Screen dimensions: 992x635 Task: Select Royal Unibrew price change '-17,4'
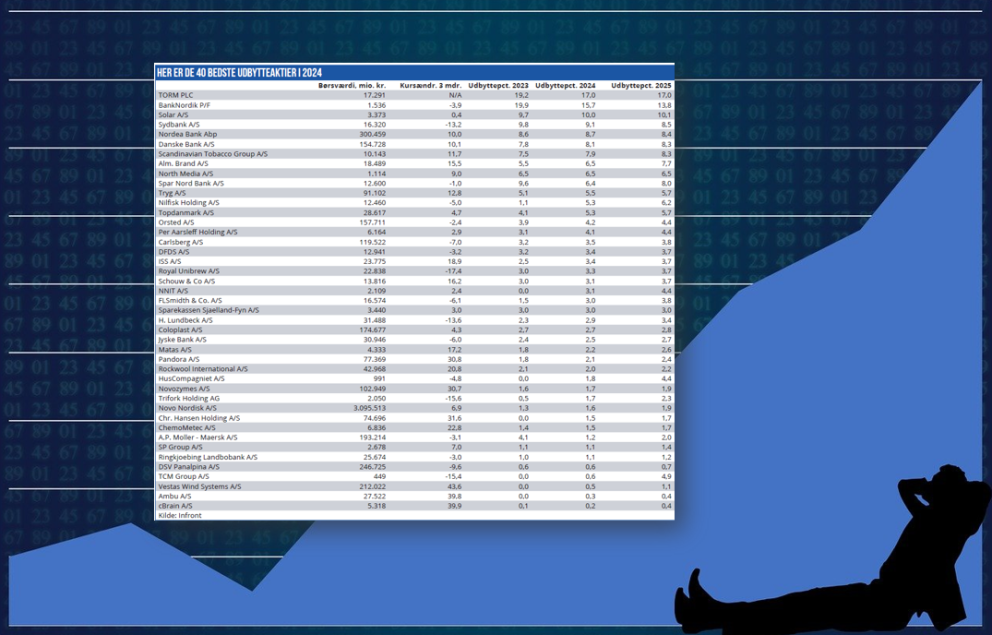coord(454,271)
